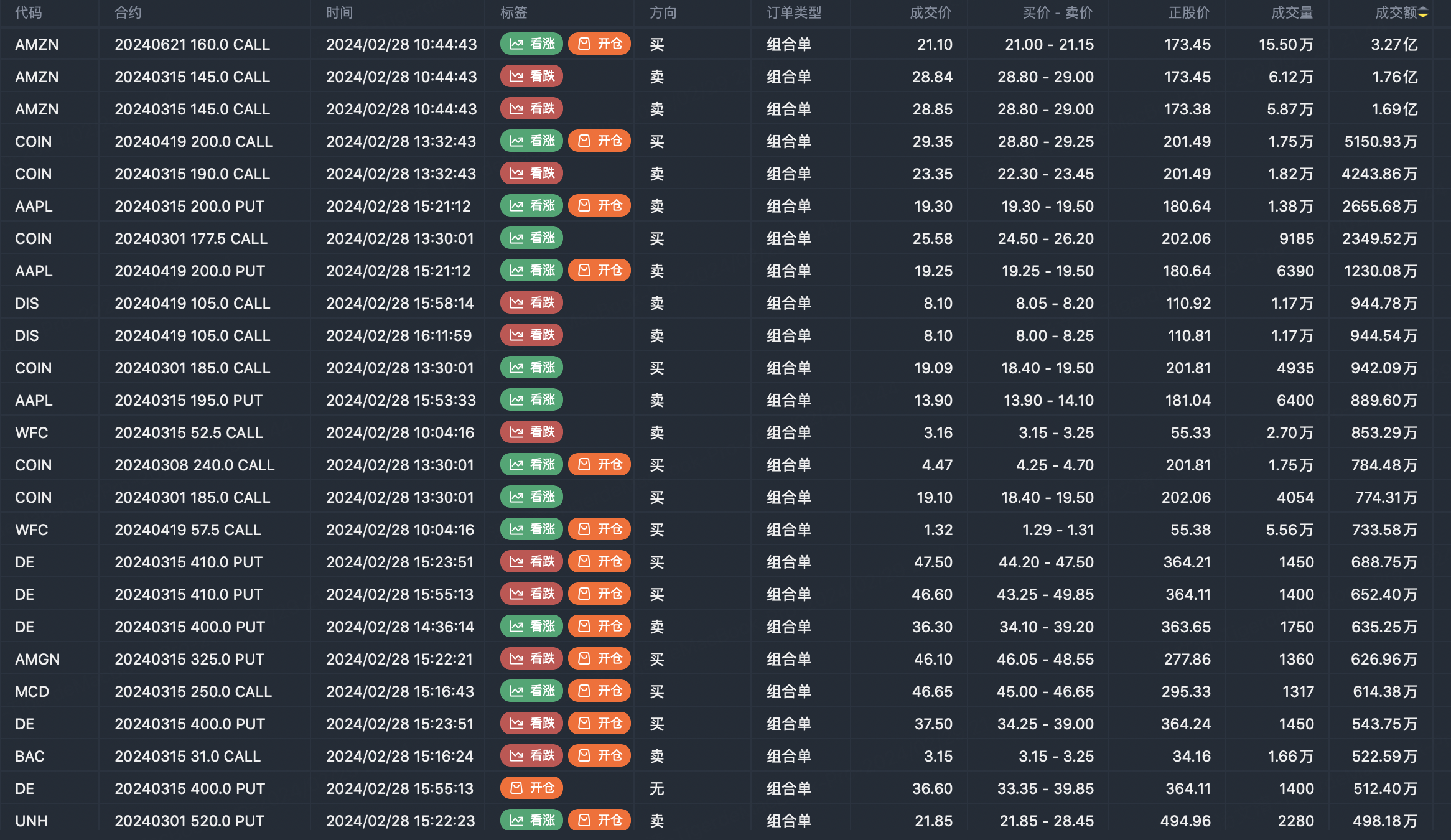The image size is (1451, 840).
Task: Click the 开仓 tag on UNH 520.0 PUT row
Action: tap(599, 821)
